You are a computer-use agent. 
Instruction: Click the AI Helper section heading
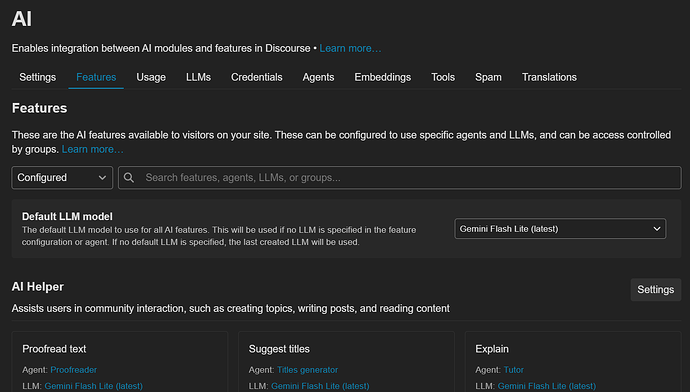coord(37,287)
